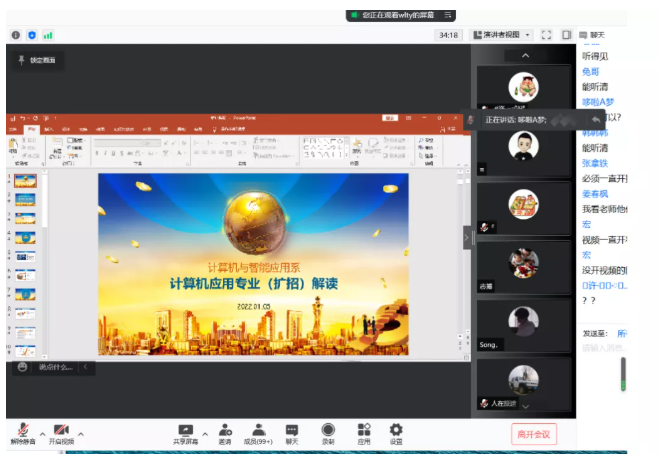Image resolution: width=659 pixels, height=467 pixels.
Task: Click sender name 张拿铁 in chat
Action: [595, 163]
